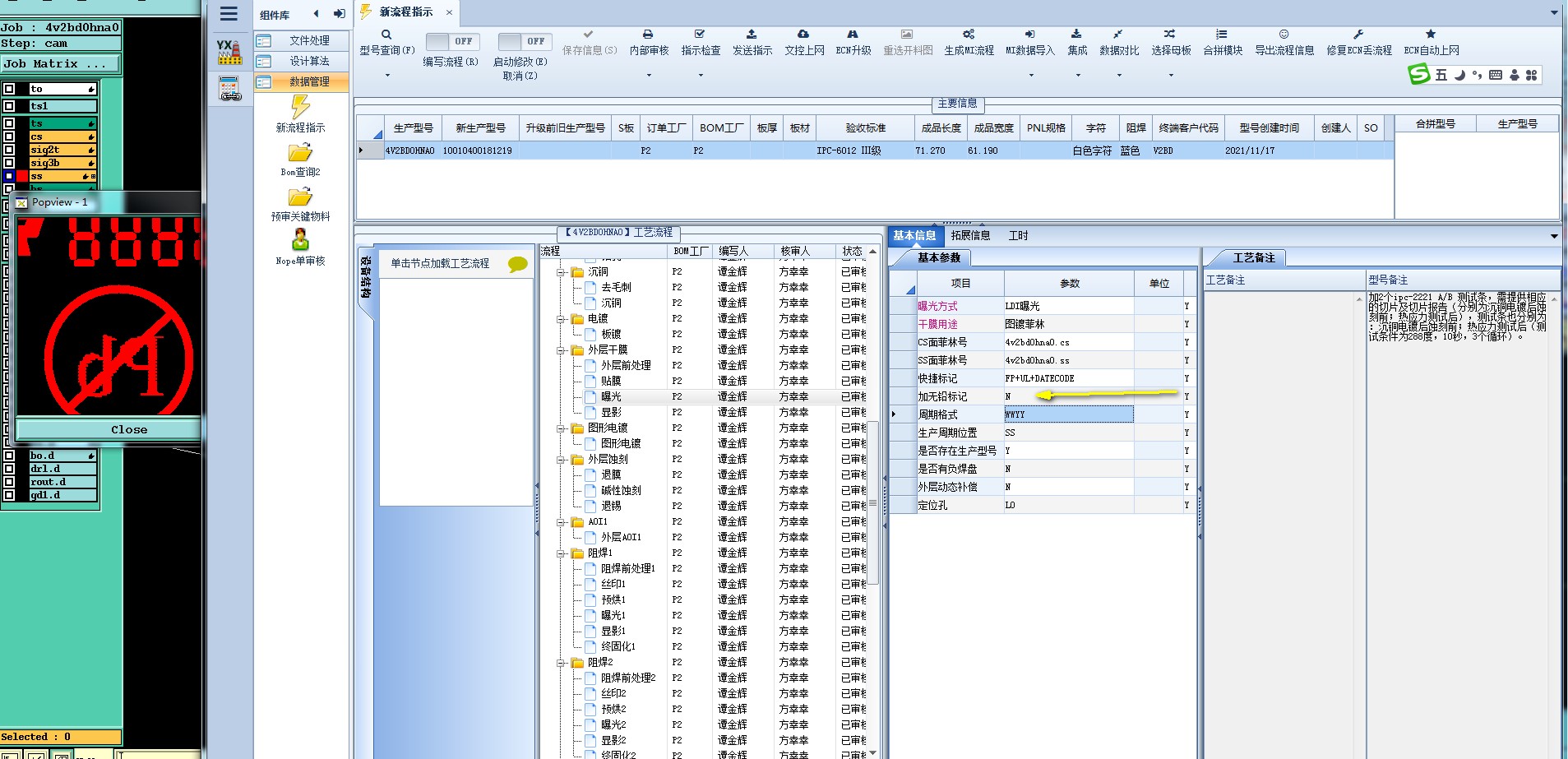Collapse the 外层蚀刻 tree folder
Screen dimensions: 1568x759
point(562,460)
